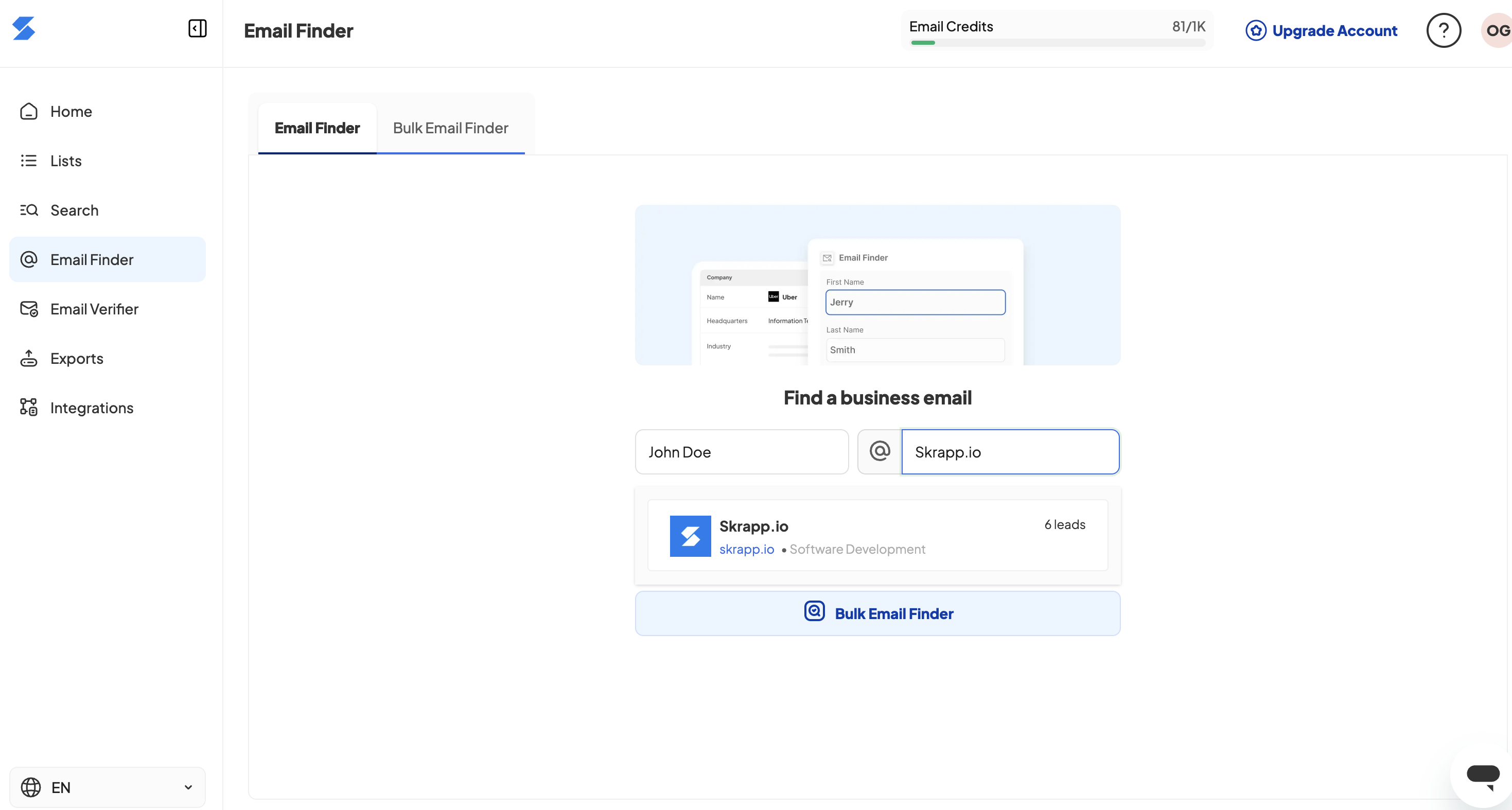Click the Upgrade Account star icon
The height and width of the screenshot is (810, 1512).
(x=1256, y=30)
